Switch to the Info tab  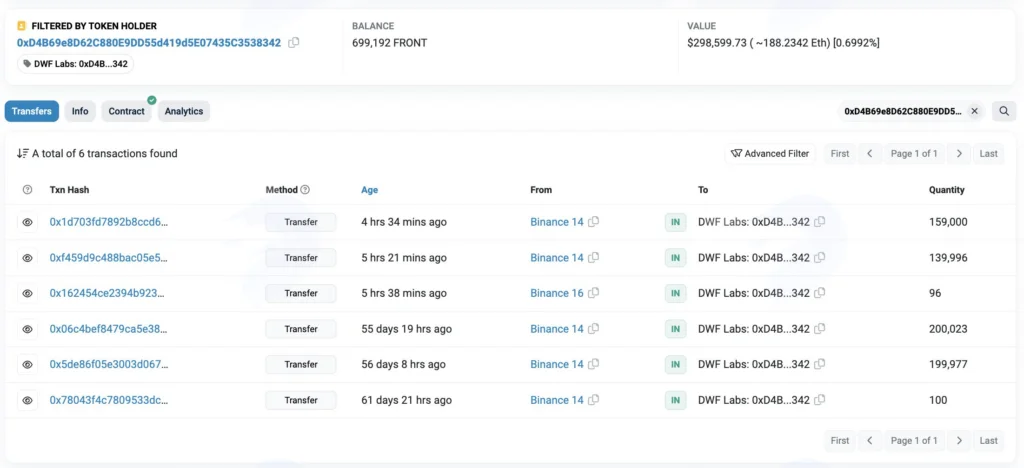click(80, 112)
